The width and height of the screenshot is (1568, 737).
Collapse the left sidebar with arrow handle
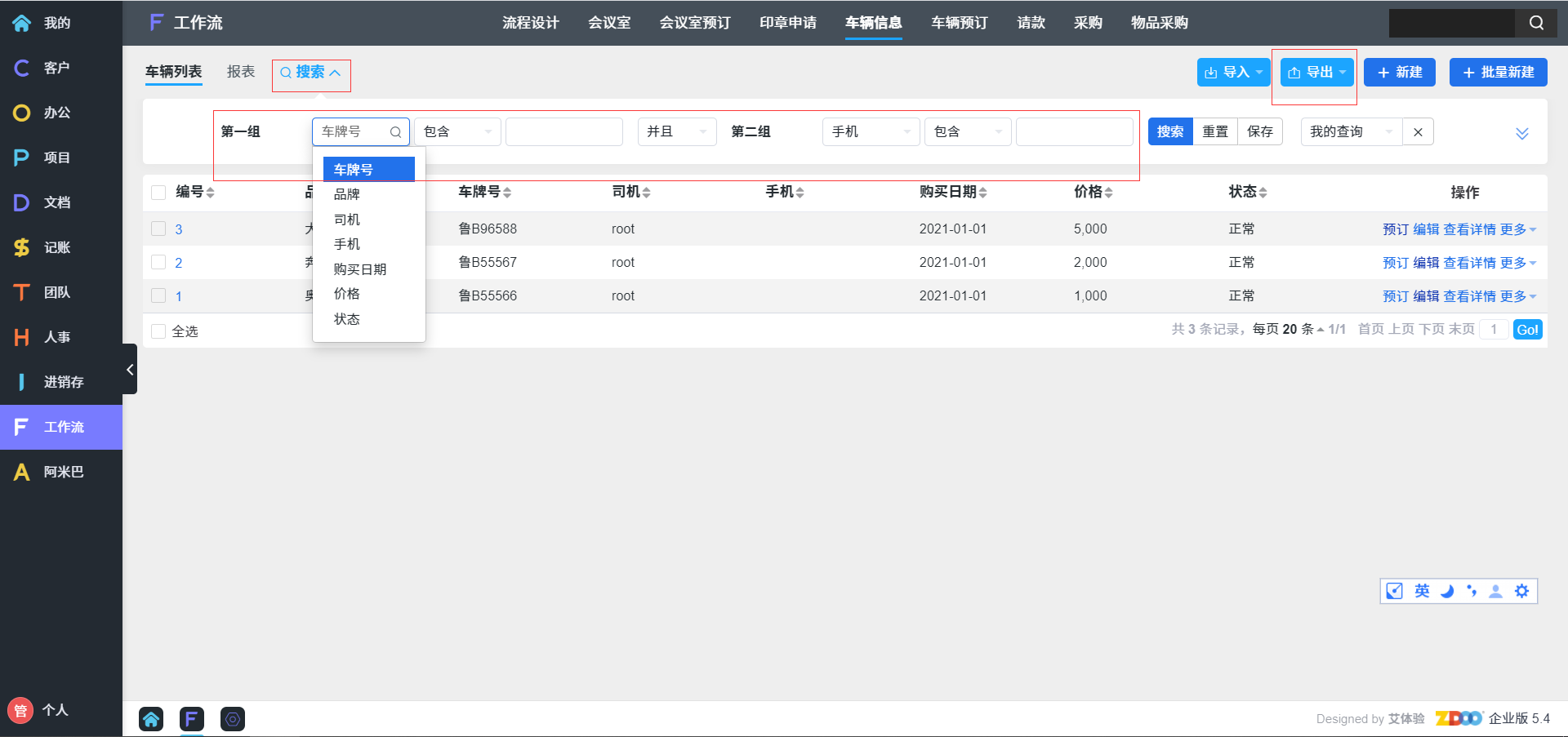point(130,370)
